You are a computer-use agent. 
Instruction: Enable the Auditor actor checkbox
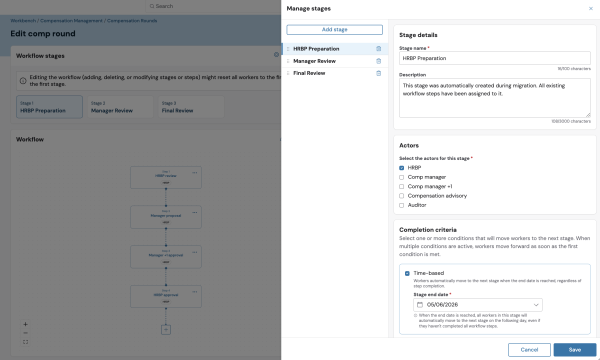(x=401, y=205)
